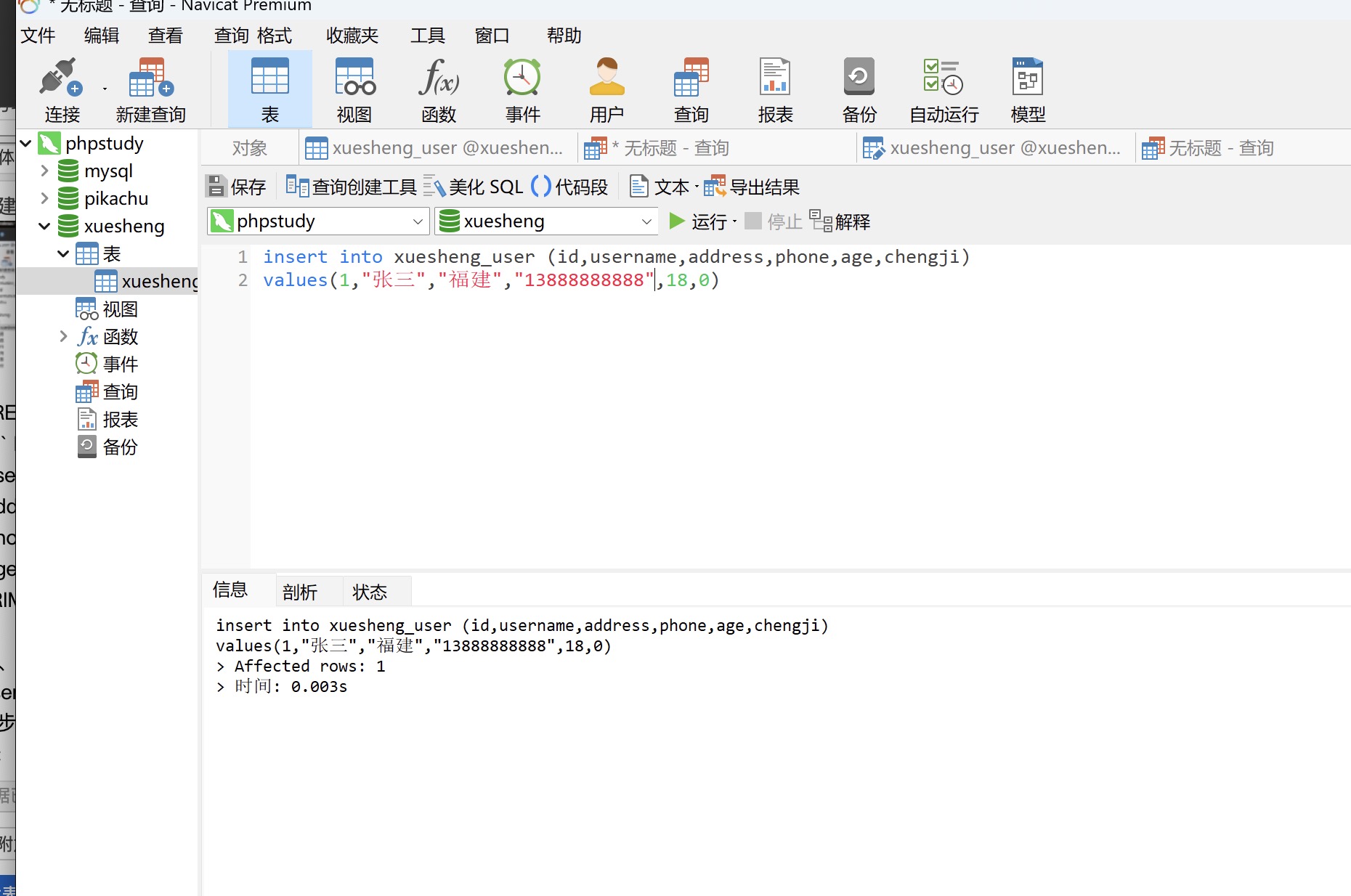Open the Function (函数) toolbar icon
Screen dimensions: 1351x896
tap(439, 78)
